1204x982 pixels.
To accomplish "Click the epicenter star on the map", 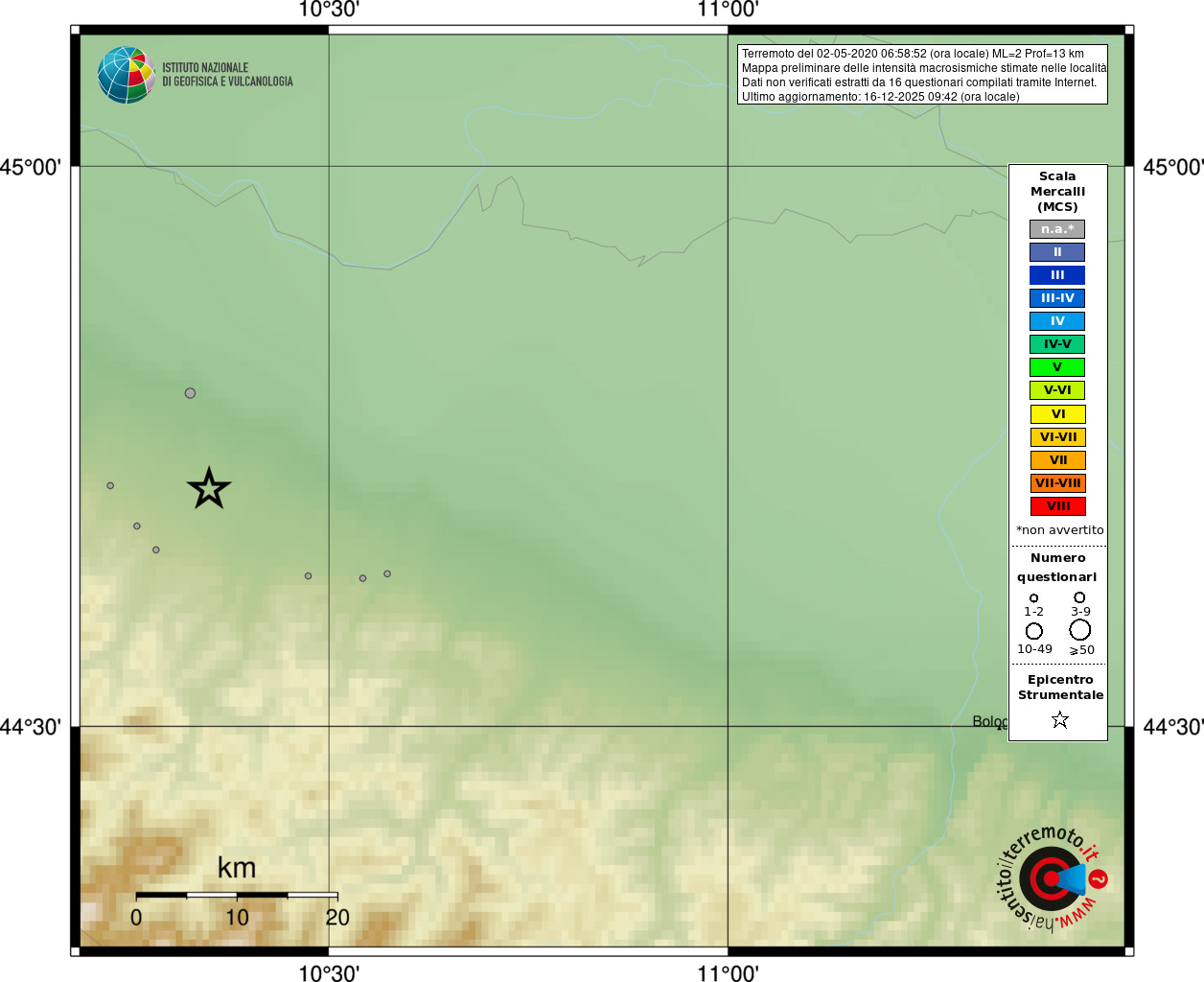I will [x=209, y=488].
